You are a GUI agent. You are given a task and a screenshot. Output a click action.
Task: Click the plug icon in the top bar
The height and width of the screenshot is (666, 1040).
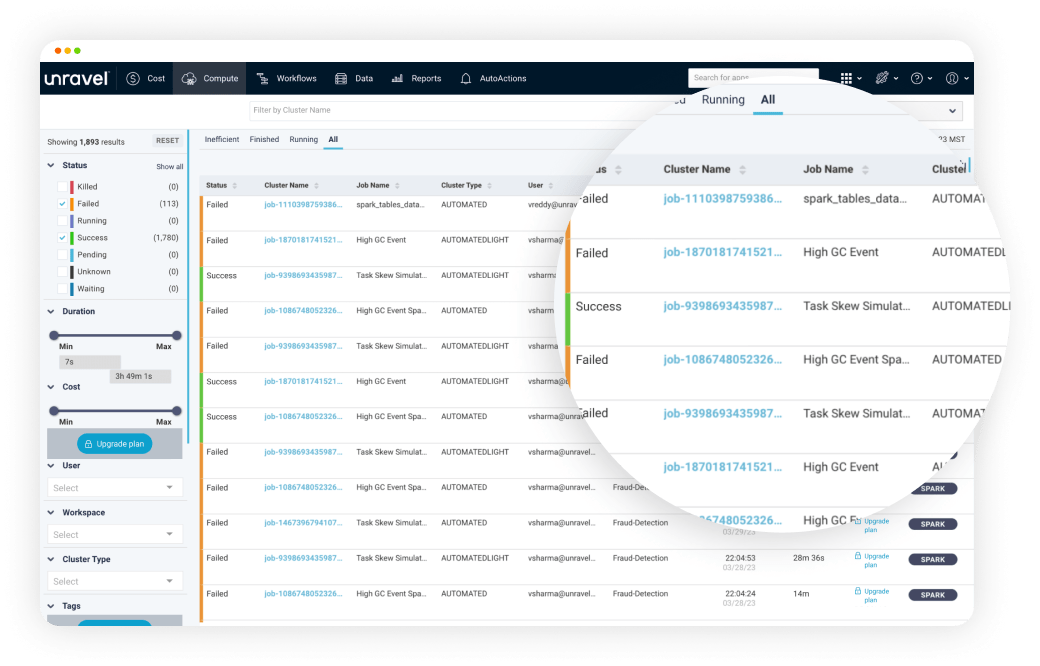click(x=881, y=78)
